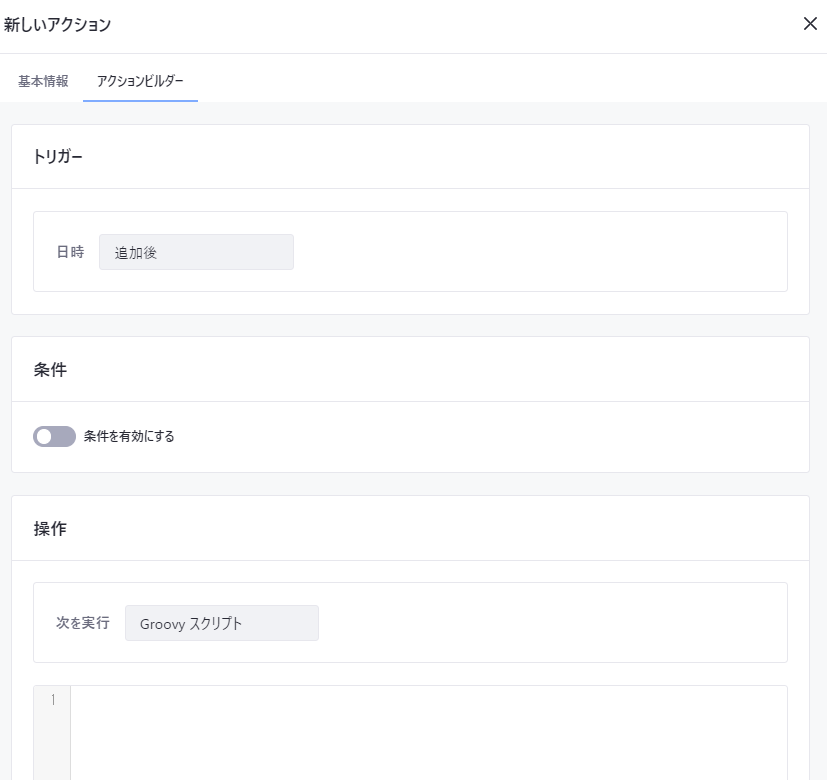Close the 新しいアクション dialog
Viewport: 827px width, 780px height.
tap(810, 24)
